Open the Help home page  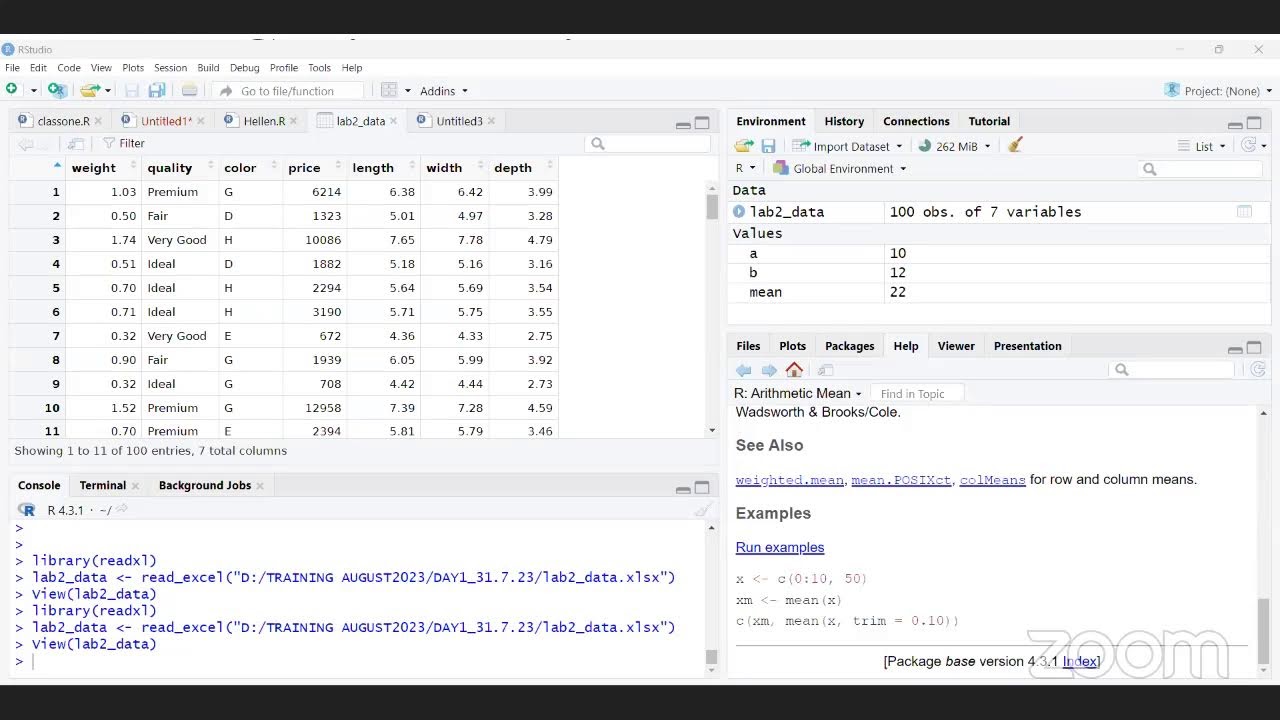(x=794, y=370)
